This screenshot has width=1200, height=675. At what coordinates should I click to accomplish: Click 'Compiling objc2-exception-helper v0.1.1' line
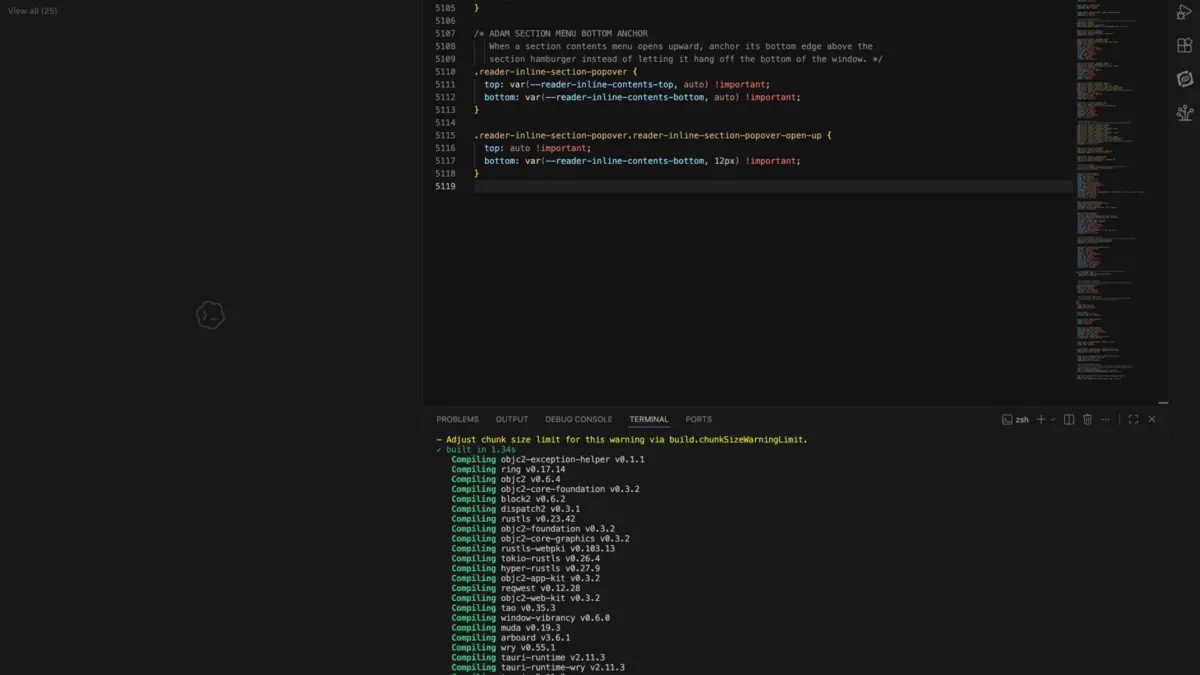548,460
